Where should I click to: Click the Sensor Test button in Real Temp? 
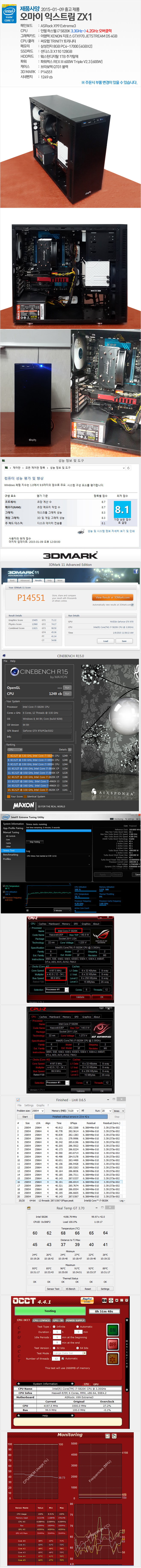click(x=53, y=1289)
